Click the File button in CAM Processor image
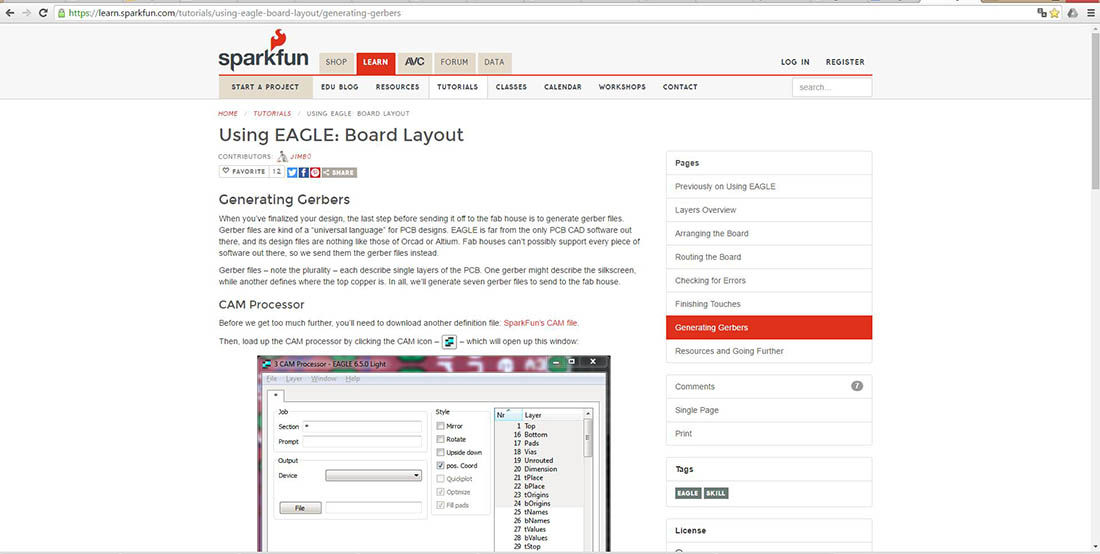 300,508
